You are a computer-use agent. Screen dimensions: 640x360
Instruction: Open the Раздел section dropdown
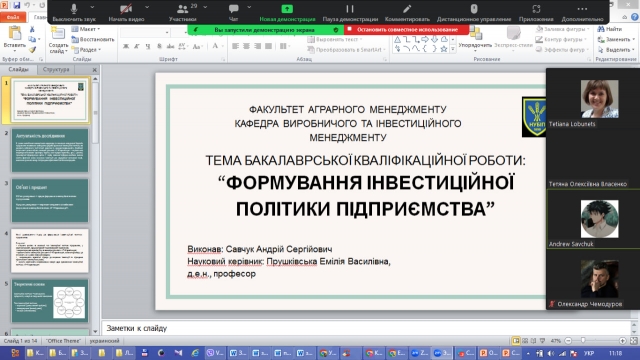tap(87, 49)
